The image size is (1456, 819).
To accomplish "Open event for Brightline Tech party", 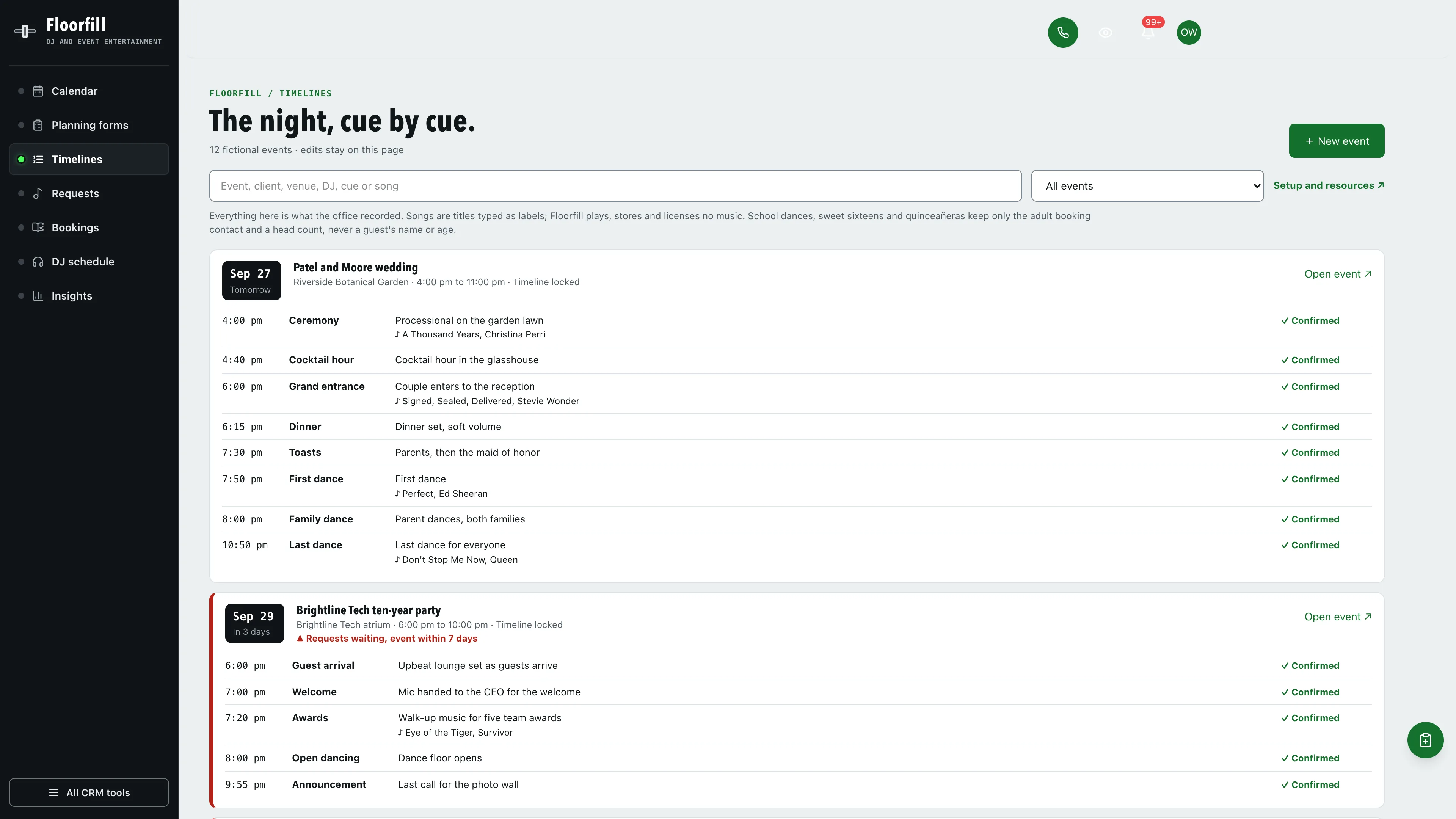I will 1338,617.
